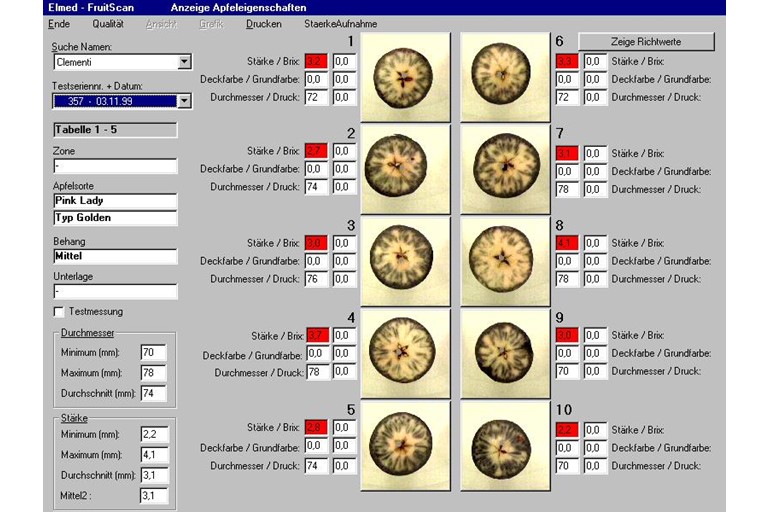Select apple image number 1
The image size is (768, 512).
[406, 77]
